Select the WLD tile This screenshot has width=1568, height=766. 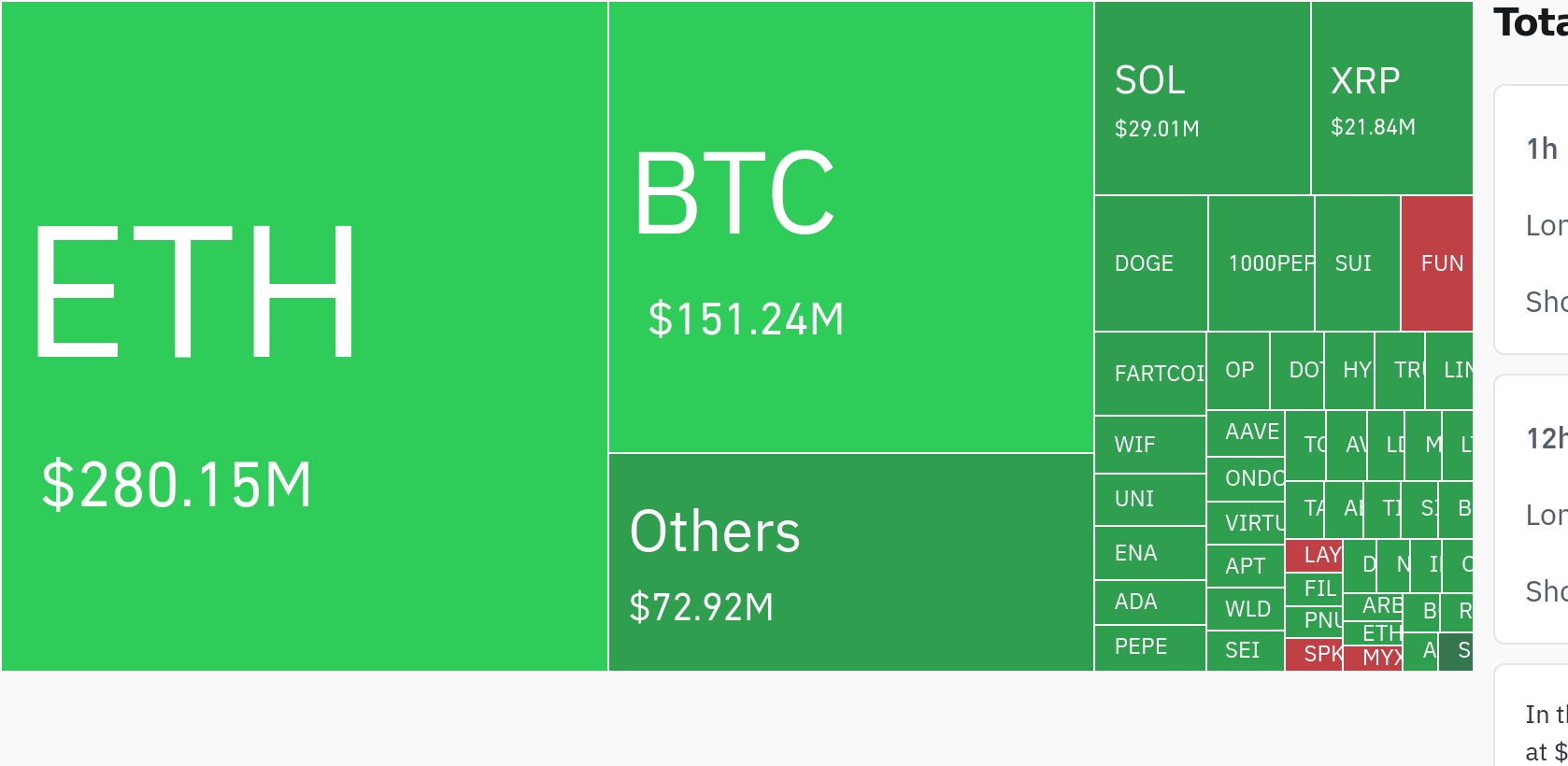tap(1246, 609)
